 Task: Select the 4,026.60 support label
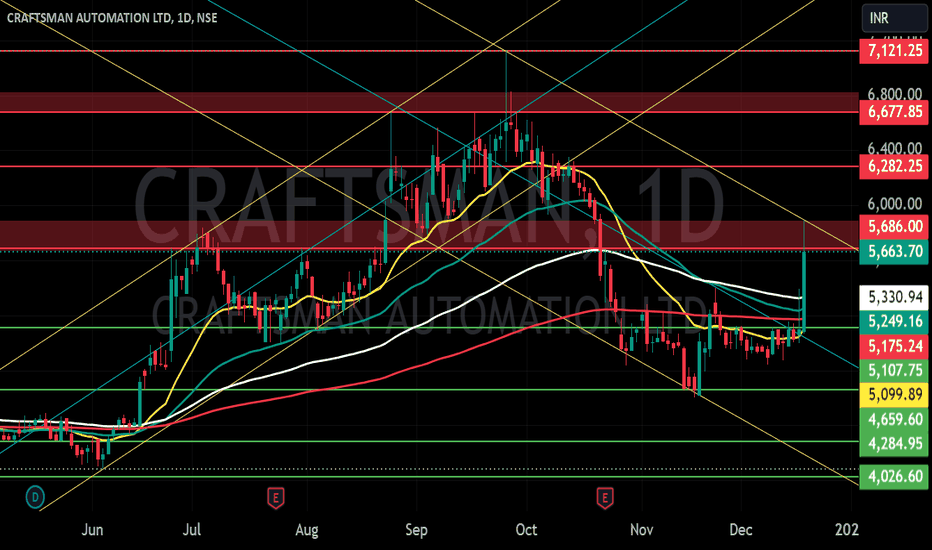(x=894, y=476)
